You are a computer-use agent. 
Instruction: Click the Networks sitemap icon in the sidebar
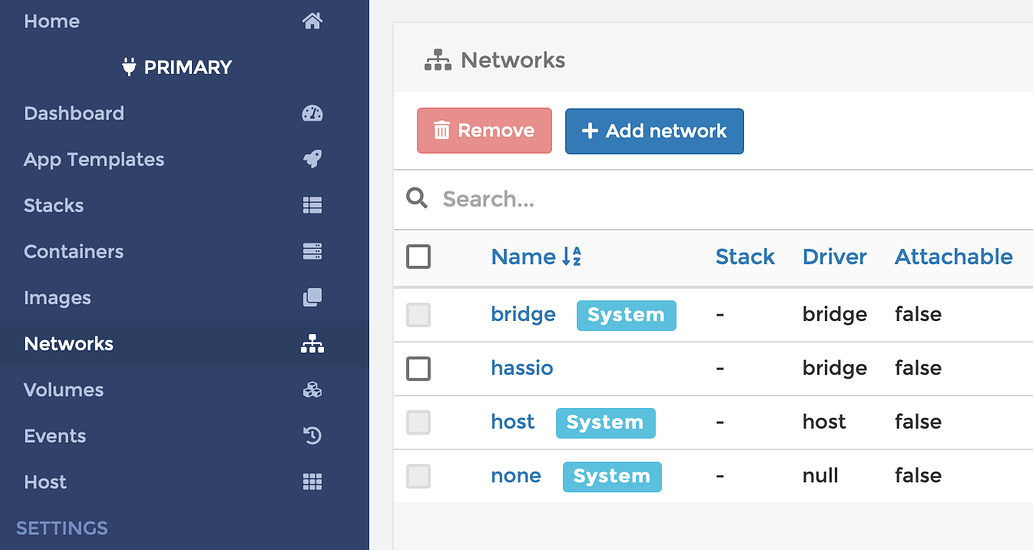(312, 344)
